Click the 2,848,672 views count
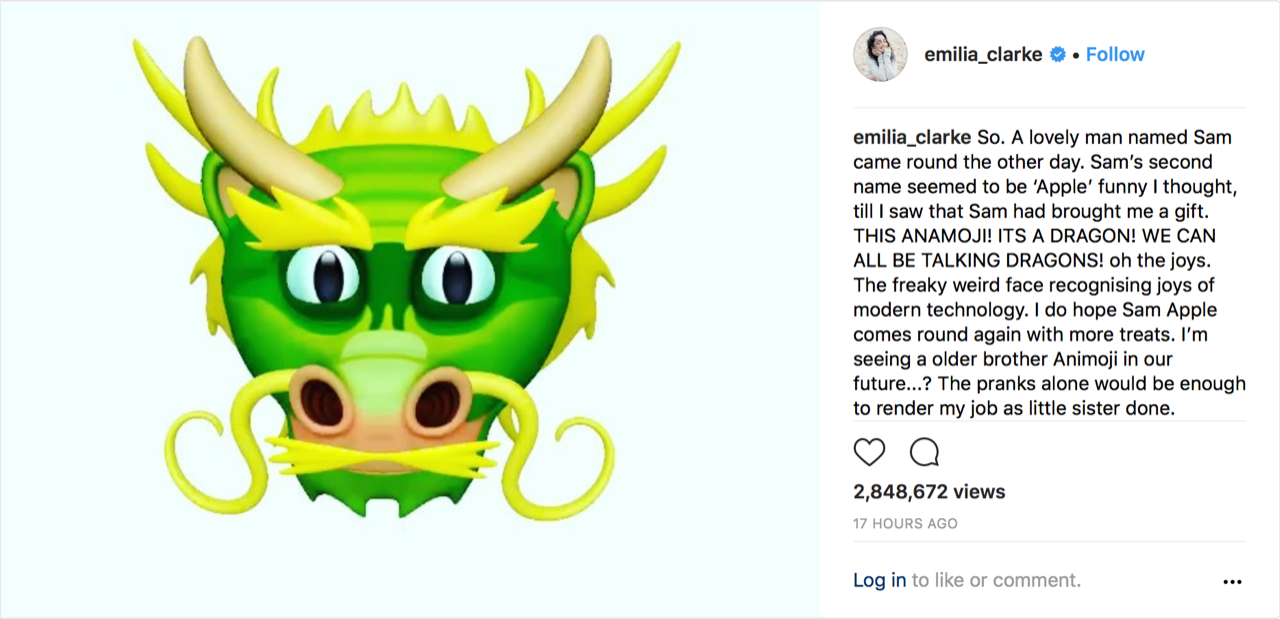Viewport: 1280px width, 619px height. (x=929, y=492)
